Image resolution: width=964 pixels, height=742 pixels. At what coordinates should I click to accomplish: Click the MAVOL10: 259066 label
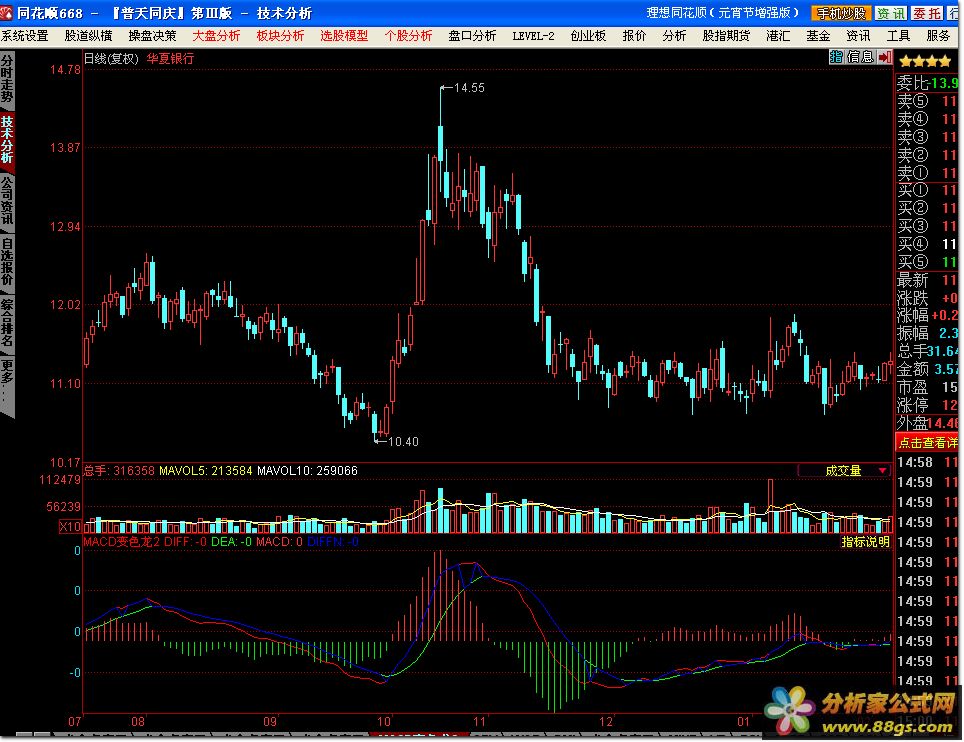click(x=307, y=470)
